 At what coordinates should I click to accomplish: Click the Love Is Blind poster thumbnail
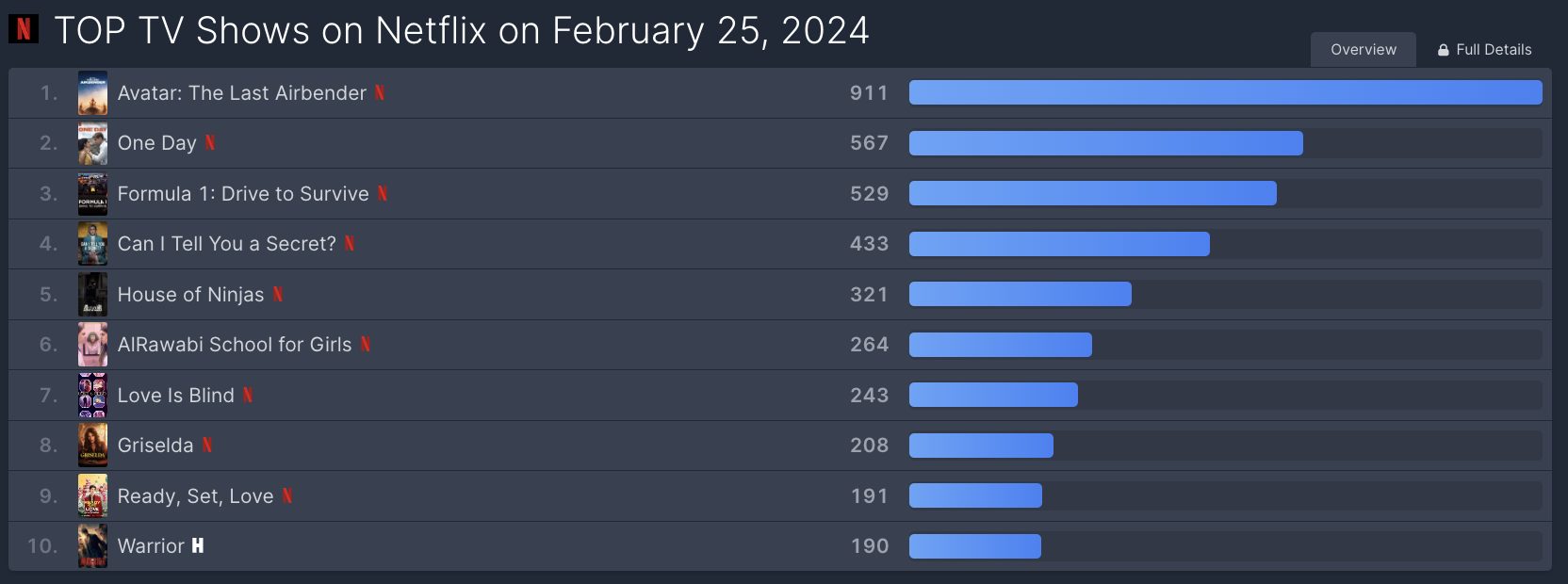coord(92,395)
